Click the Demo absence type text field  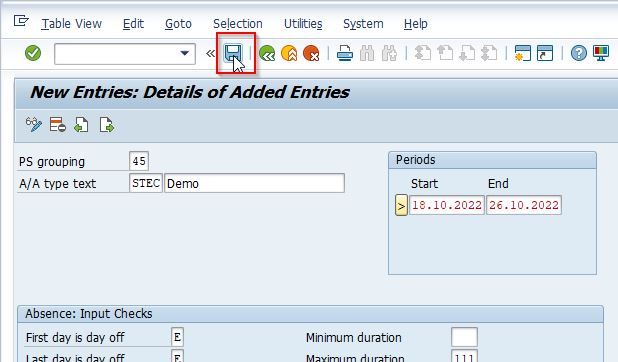pos(254,183)
